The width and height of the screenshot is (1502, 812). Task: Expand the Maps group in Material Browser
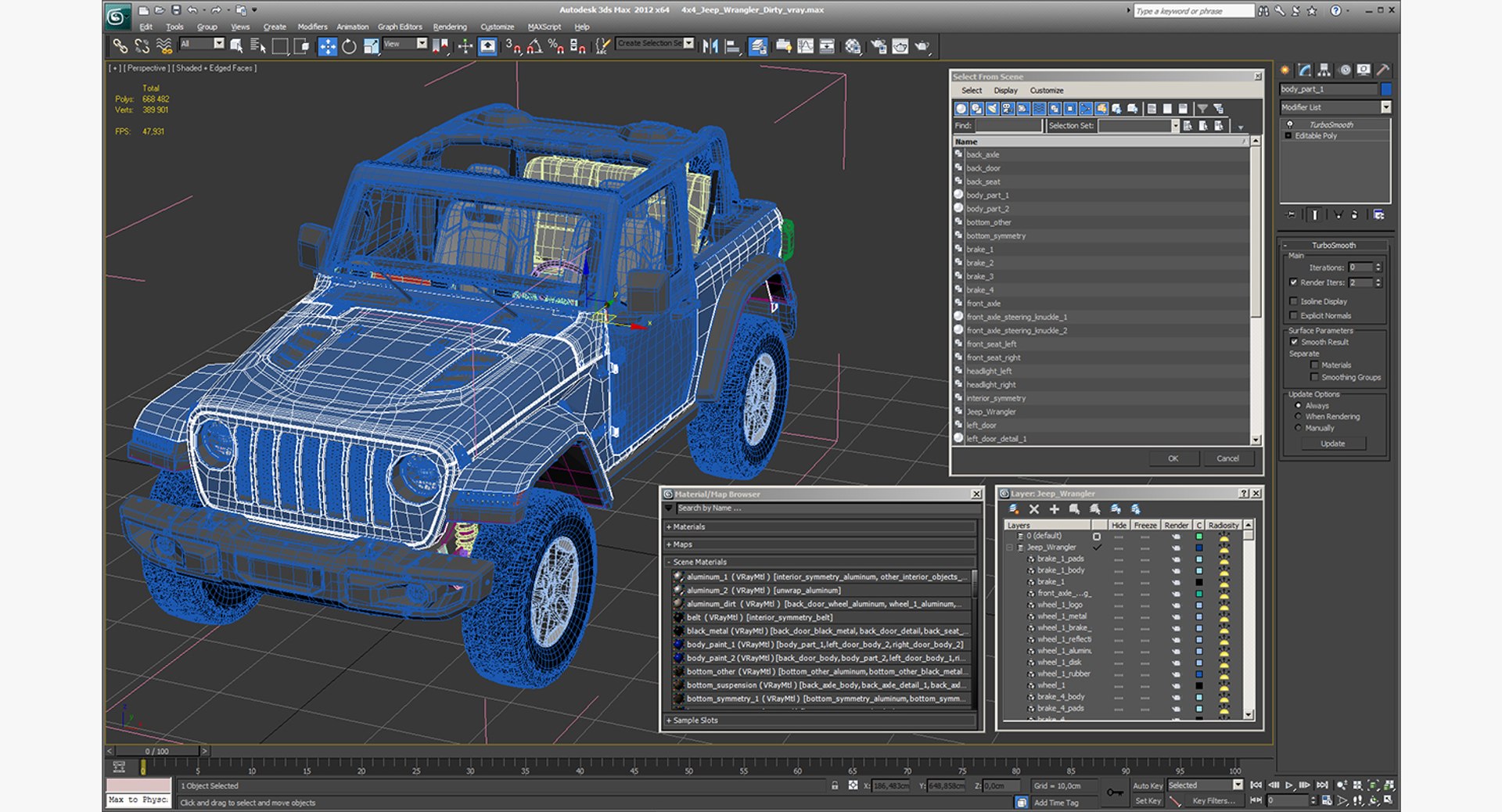click(x=821, y=544)
